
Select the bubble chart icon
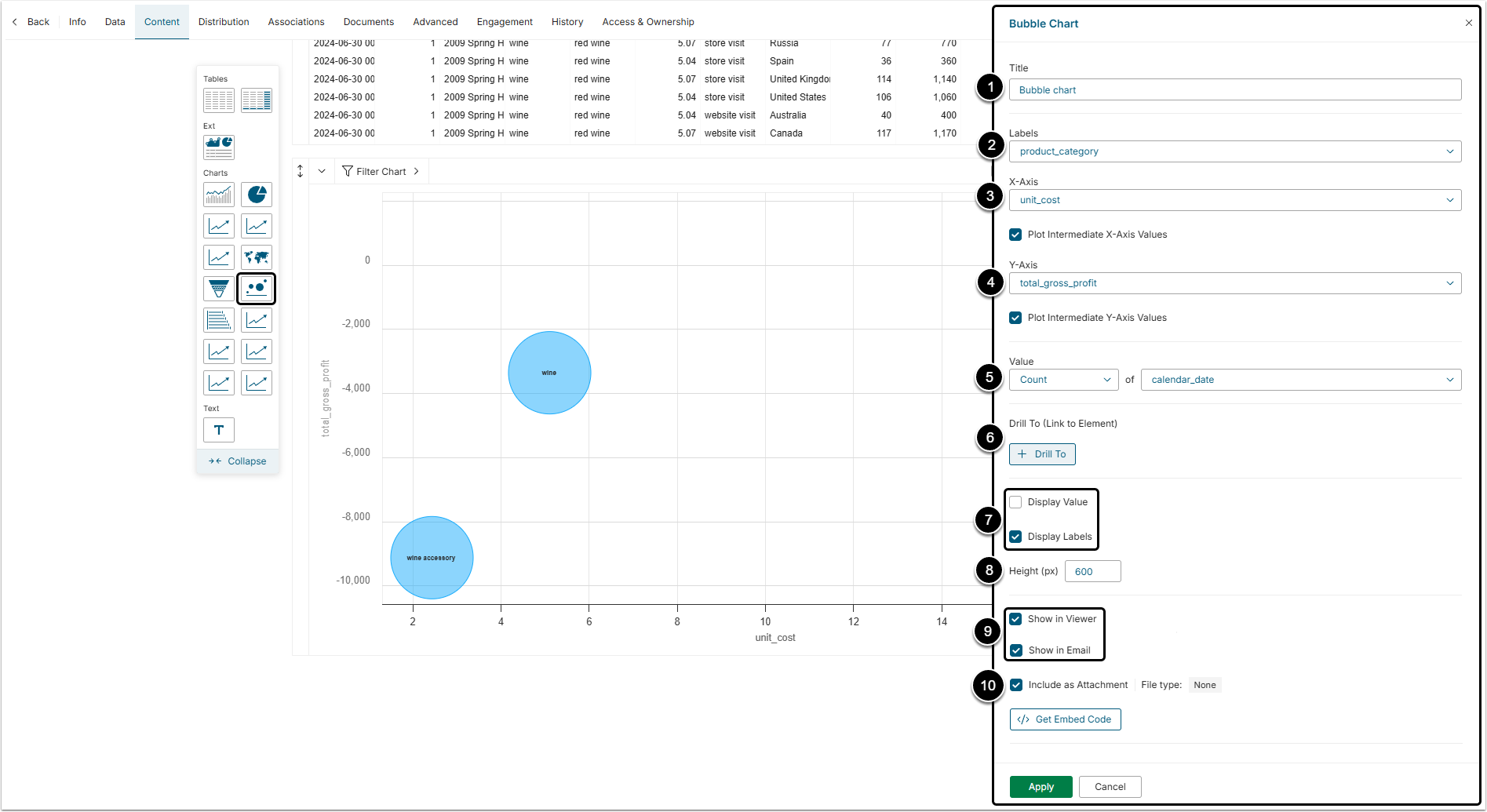(x=257, y=289)
